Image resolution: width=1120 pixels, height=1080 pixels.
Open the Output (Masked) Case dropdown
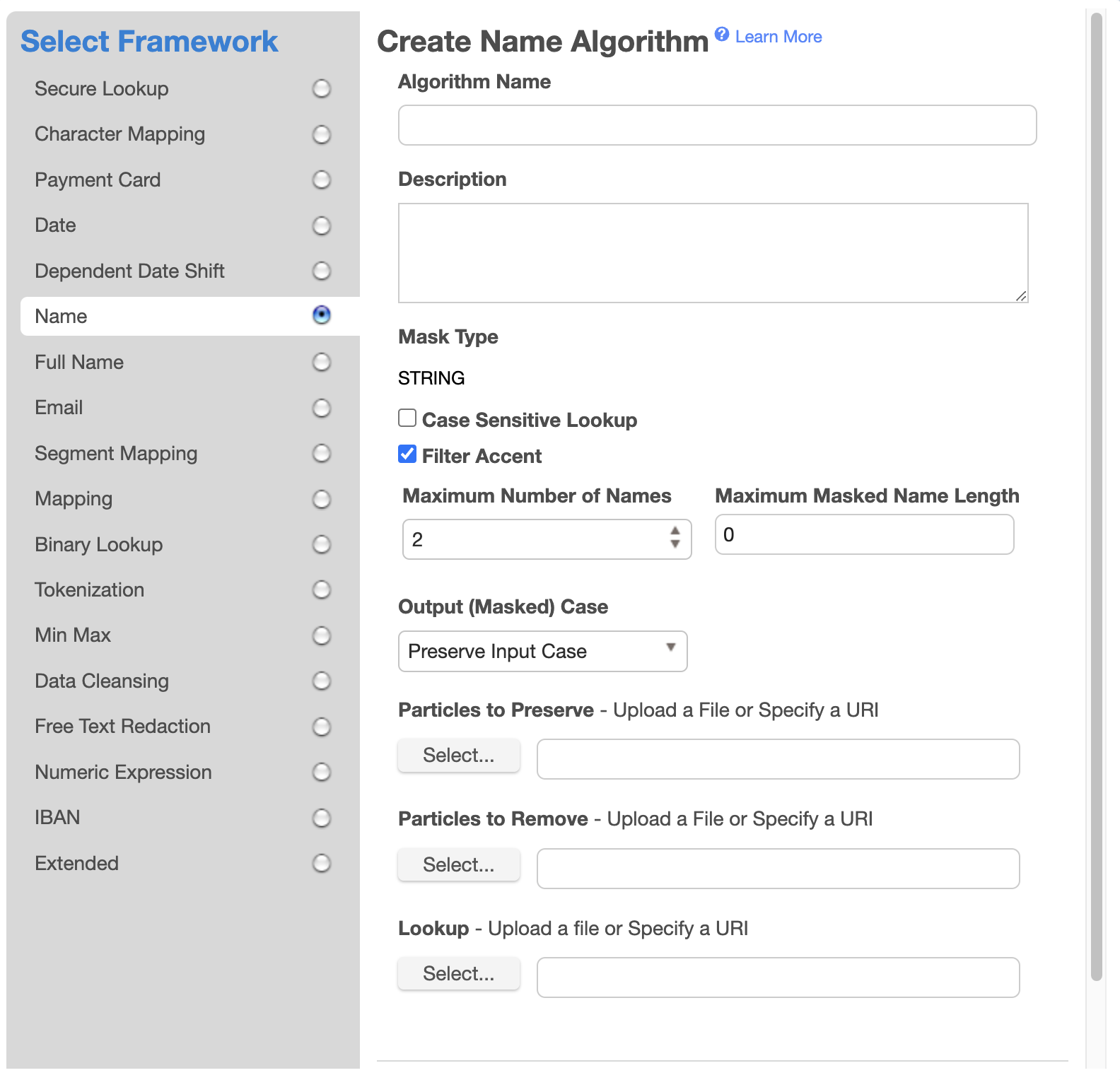point(542,651)
